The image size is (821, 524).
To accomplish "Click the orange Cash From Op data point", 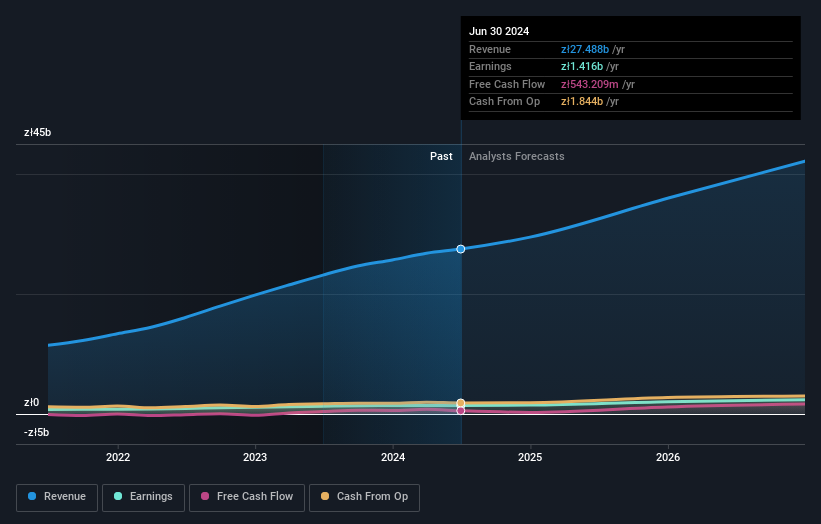I will coord(461,403).
